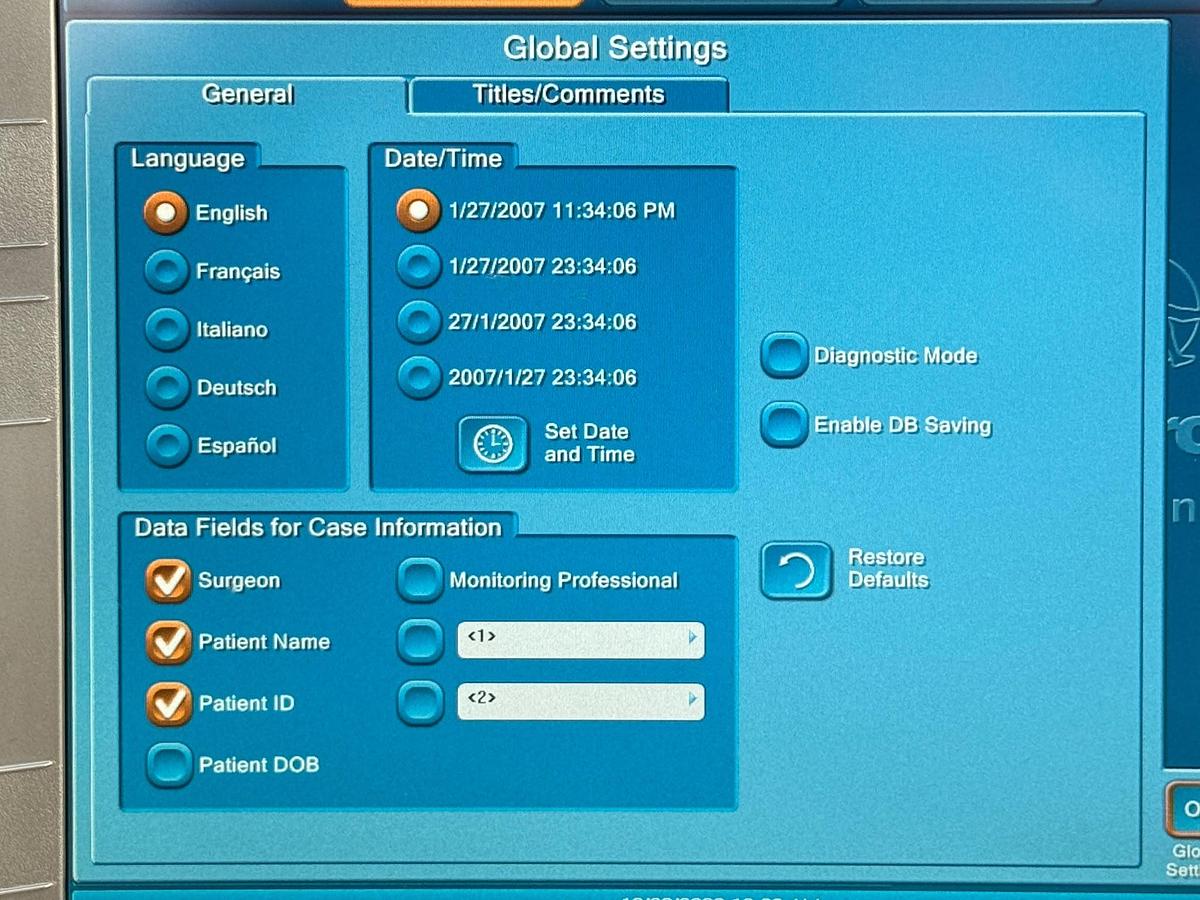Screen dimensions: 1200x900
Task: Click the Restore Defaults label
Action: tap(888, 568)
